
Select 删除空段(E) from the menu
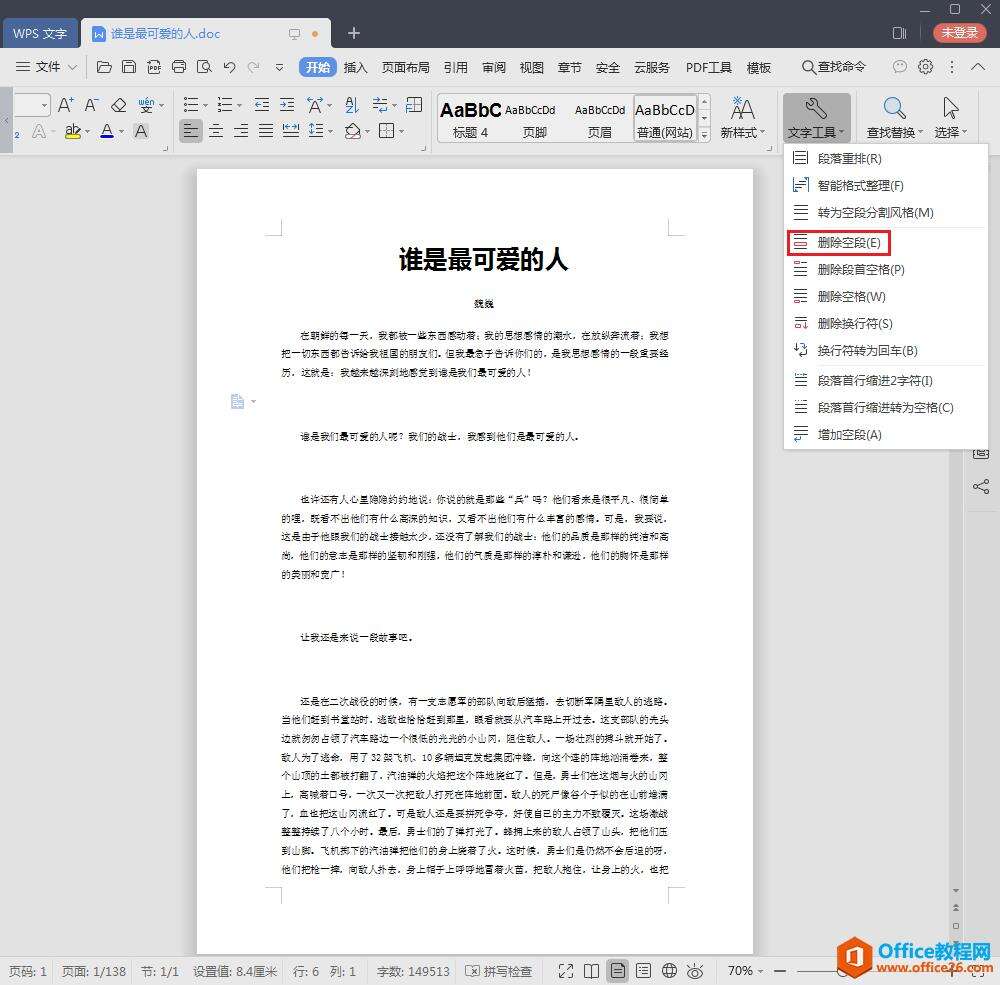click(848, 242)
